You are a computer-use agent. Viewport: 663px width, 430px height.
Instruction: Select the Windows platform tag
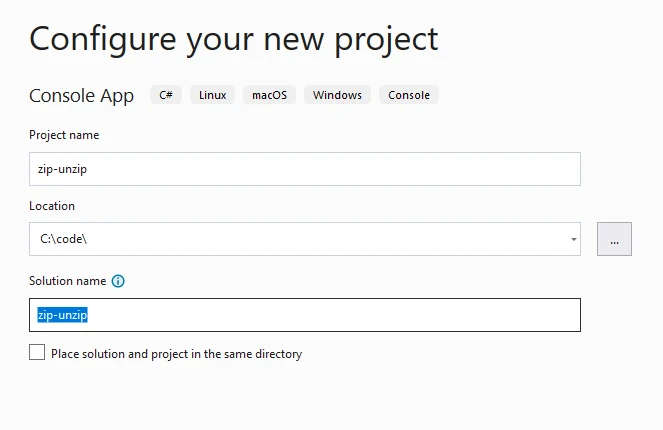pyautogui.click(x=337, y=95)
